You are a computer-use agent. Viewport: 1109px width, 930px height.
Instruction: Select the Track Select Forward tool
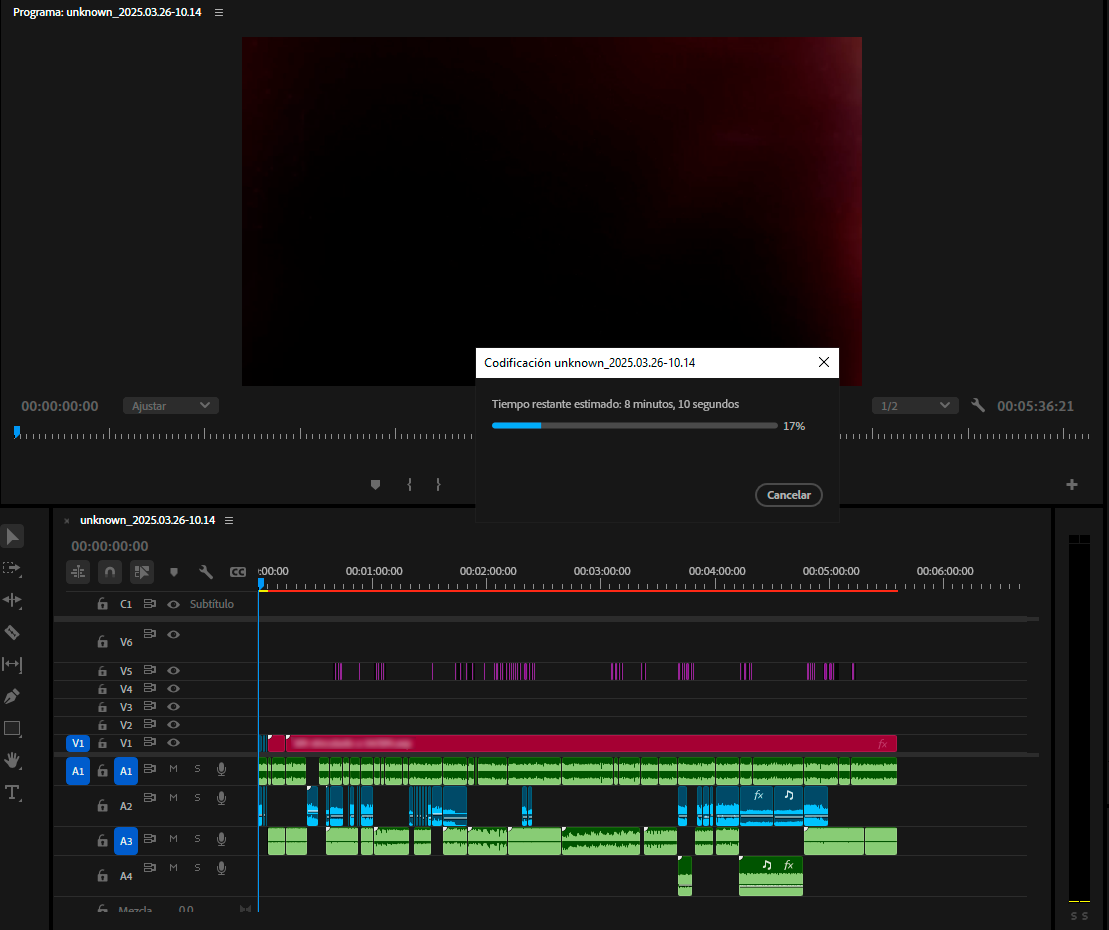click(x=12, y=569)
